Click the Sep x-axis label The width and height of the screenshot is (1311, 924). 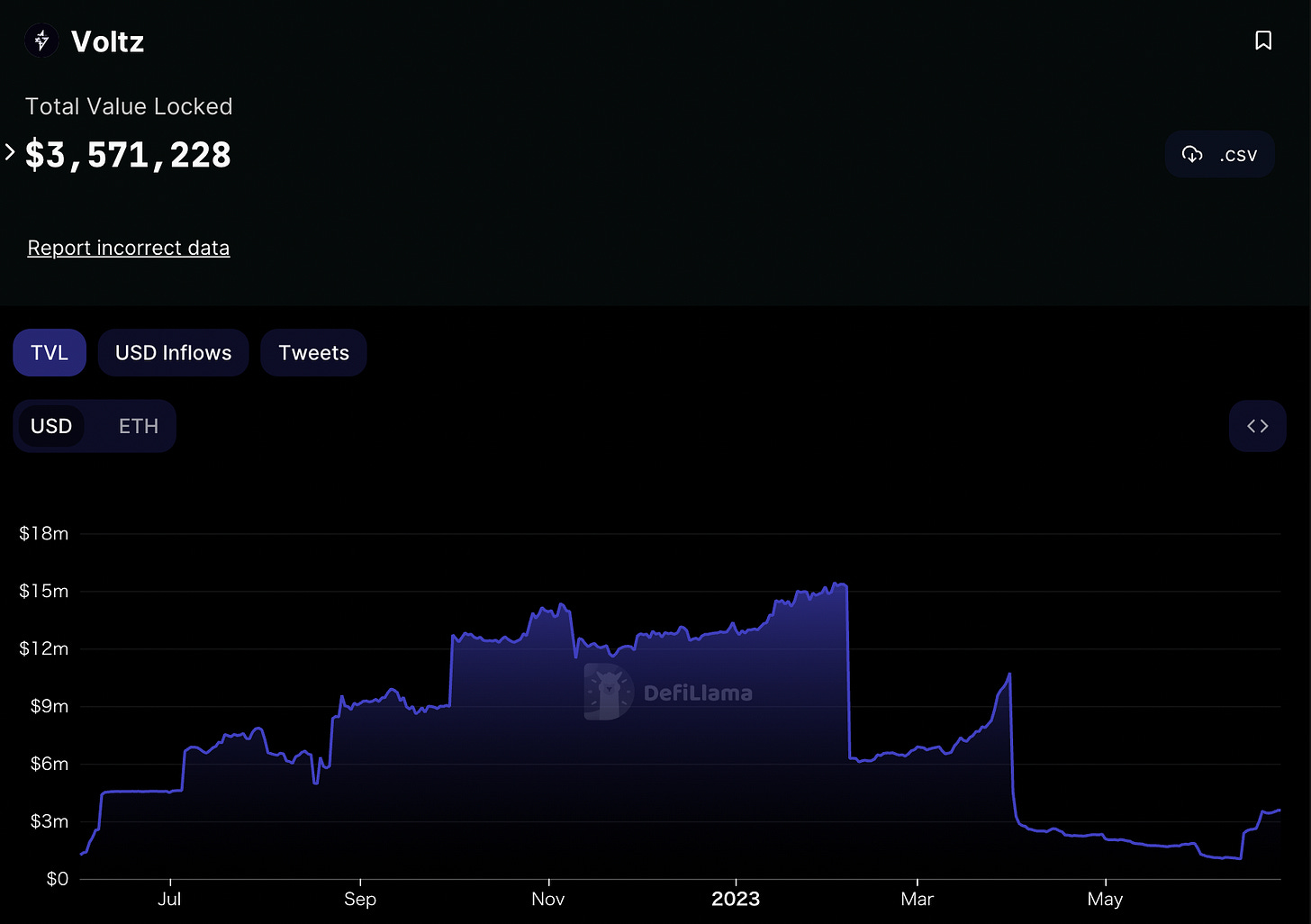[360, 899]
